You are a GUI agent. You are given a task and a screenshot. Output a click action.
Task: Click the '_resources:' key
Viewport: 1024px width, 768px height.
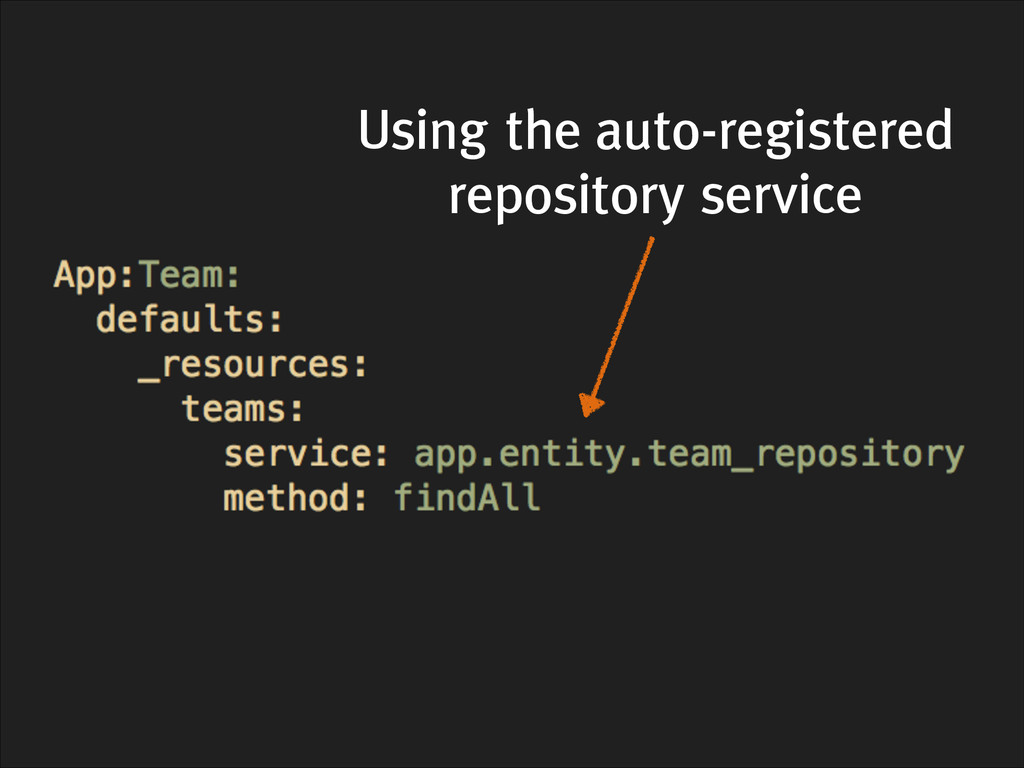coord(253,365)
